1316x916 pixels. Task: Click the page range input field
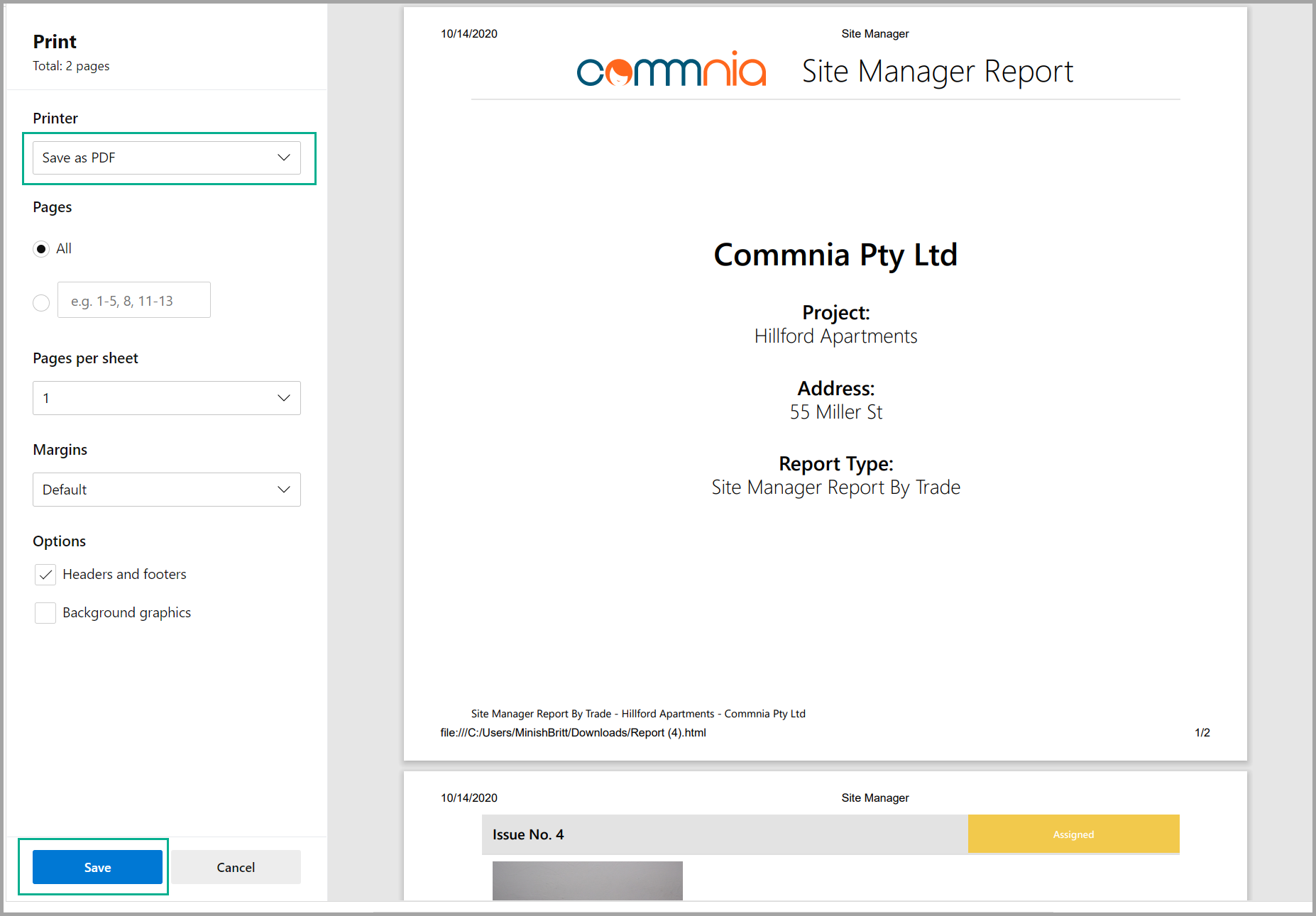[x=134, y=300]
